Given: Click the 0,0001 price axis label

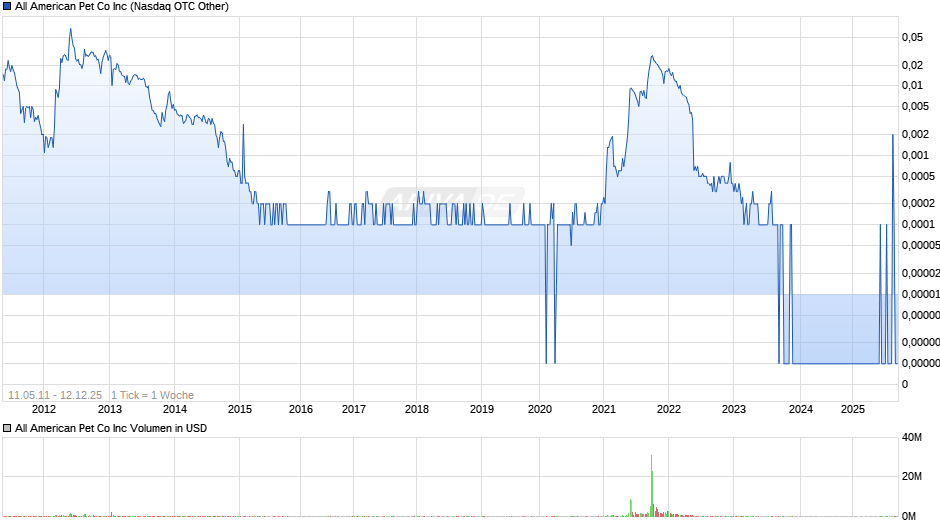Looking at the screenshot, I should (x=918, y=224).
